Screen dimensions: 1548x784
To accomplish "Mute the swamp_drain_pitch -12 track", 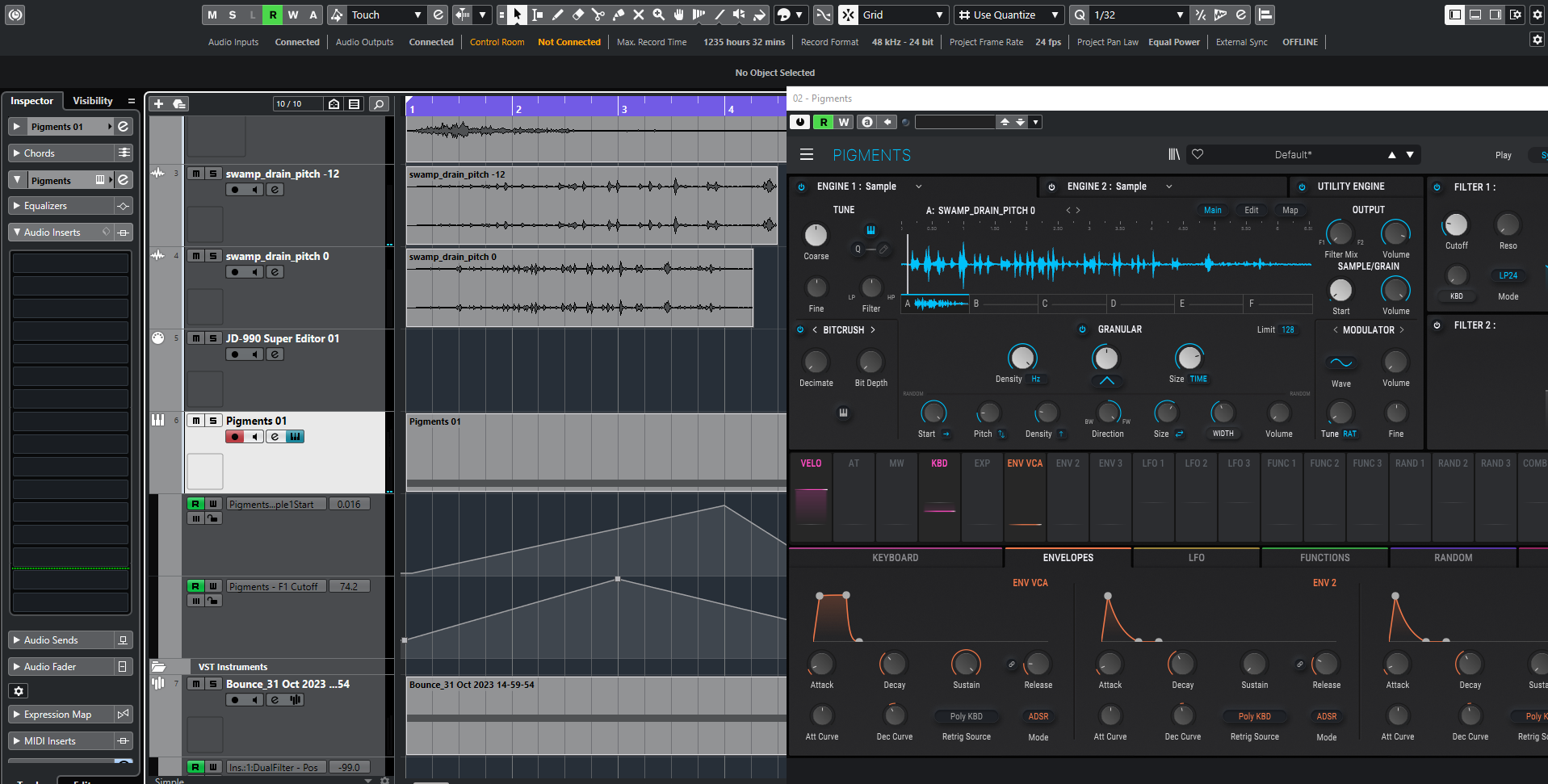I will (x=196, y=174).
